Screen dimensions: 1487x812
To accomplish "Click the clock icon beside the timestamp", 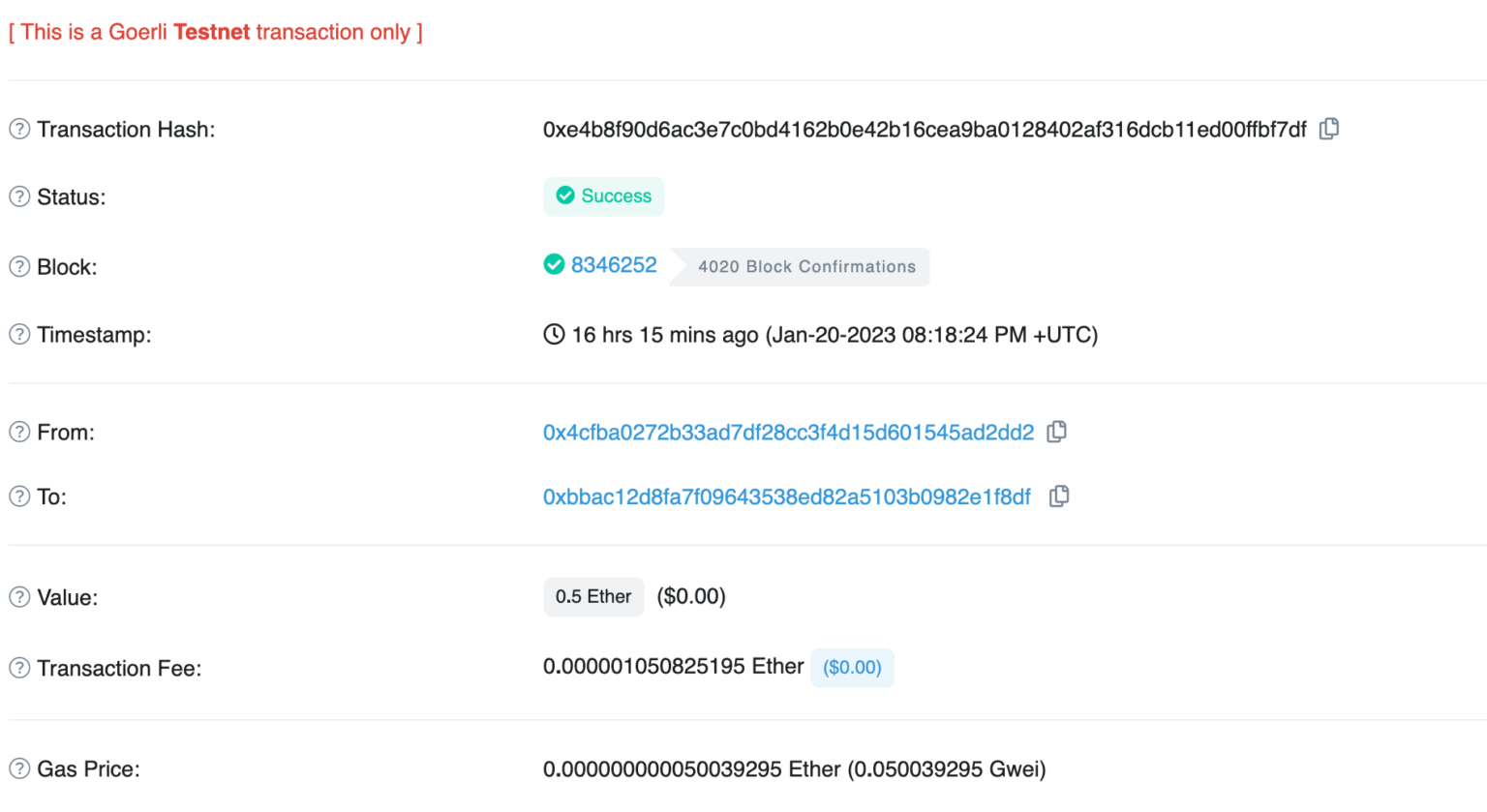I will point(554,334).
